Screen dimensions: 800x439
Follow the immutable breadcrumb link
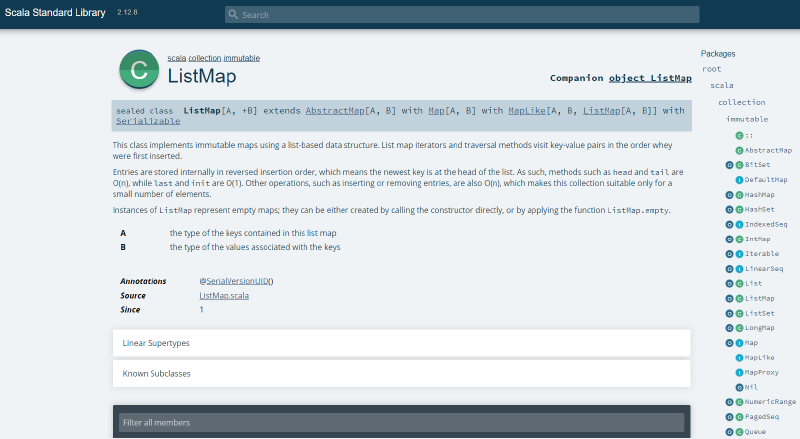point(241,58)
